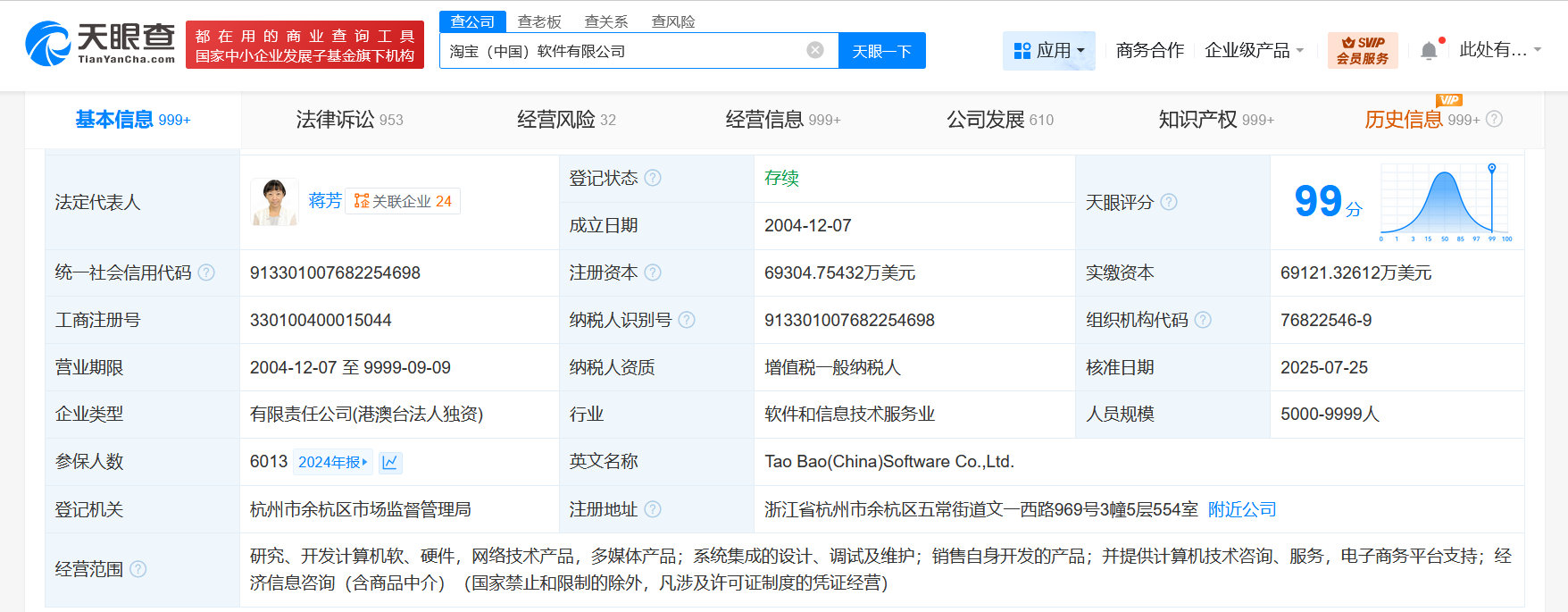Viewport: 1568px width, 612px height.
Task: Click paid-in capital 69121.32612万美元
Action: [1355, 272]
